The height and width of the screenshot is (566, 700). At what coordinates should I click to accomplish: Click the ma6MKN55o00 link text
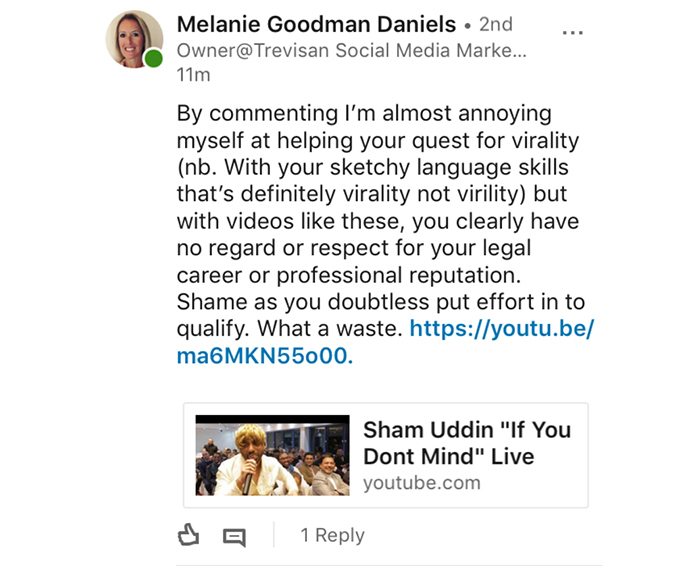click(265, 356)
